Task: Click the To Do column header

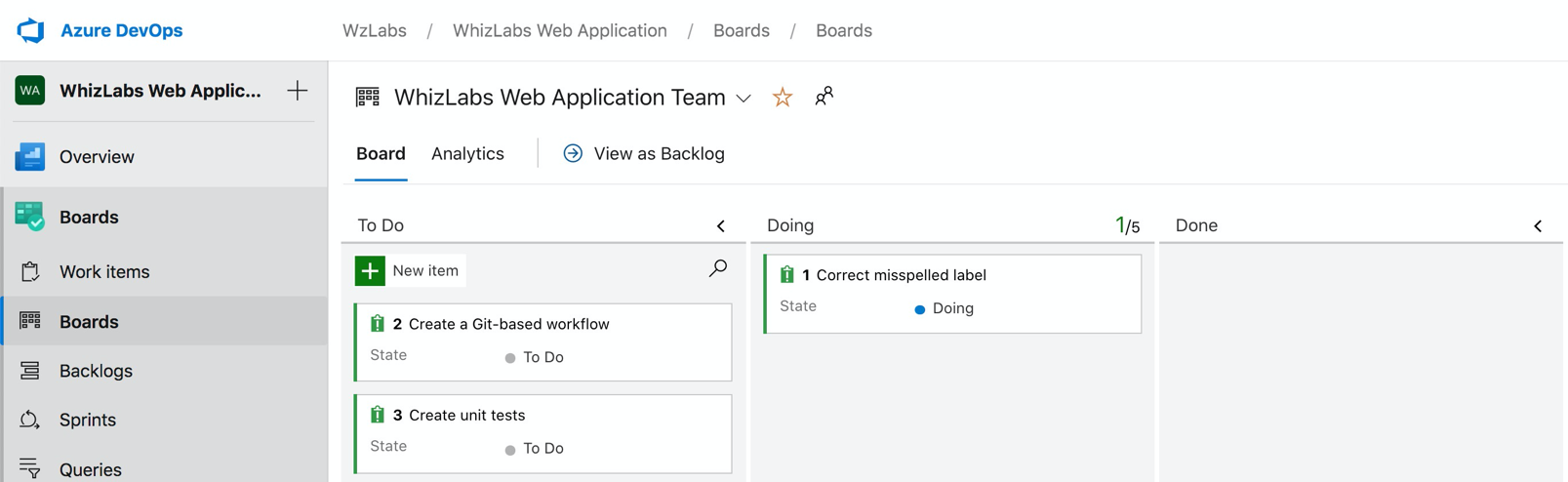Action: coord(381,225)
